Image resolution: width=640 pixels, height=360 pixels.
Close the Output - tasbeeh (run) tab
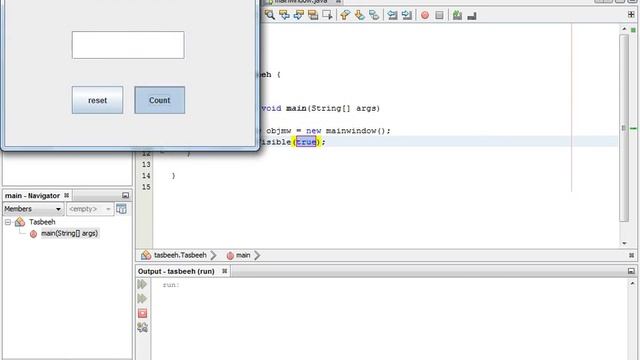pos(224,271)
